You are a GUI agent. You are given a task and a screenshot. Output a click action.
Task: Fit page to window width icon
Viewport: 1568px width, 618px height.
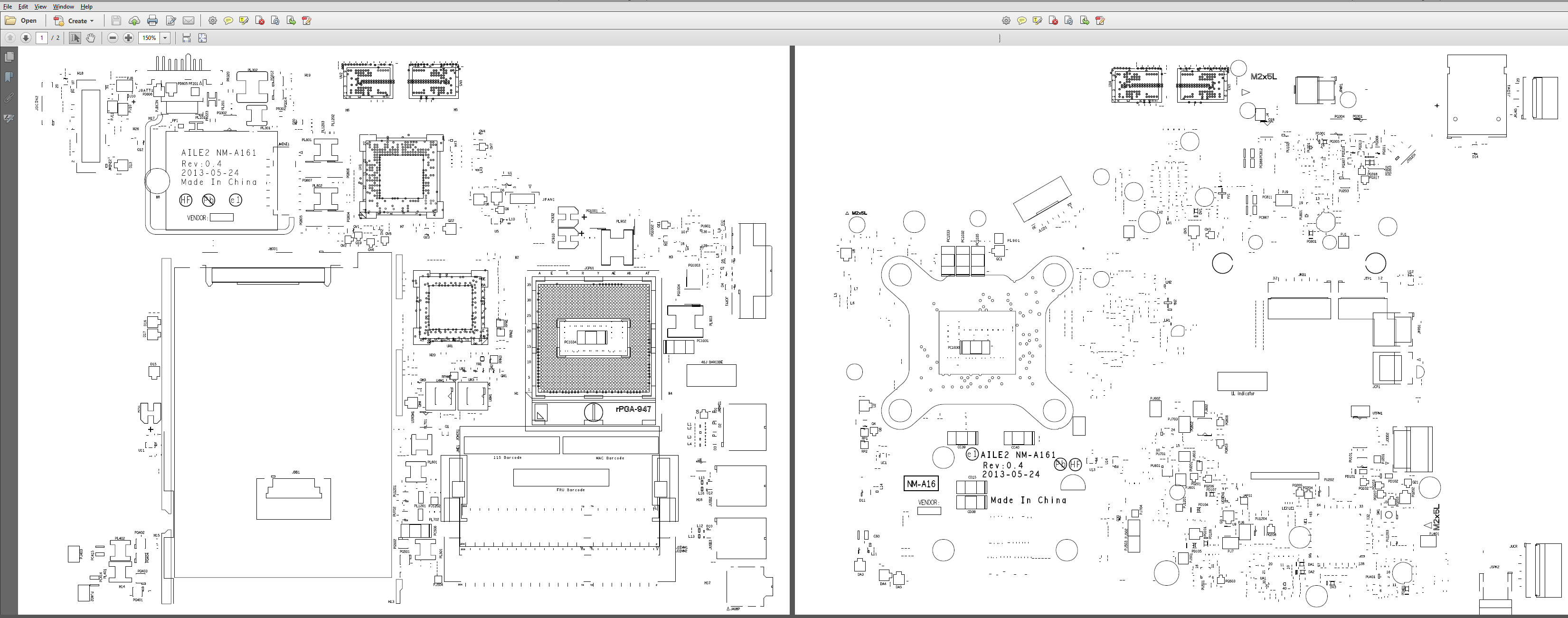186,38
